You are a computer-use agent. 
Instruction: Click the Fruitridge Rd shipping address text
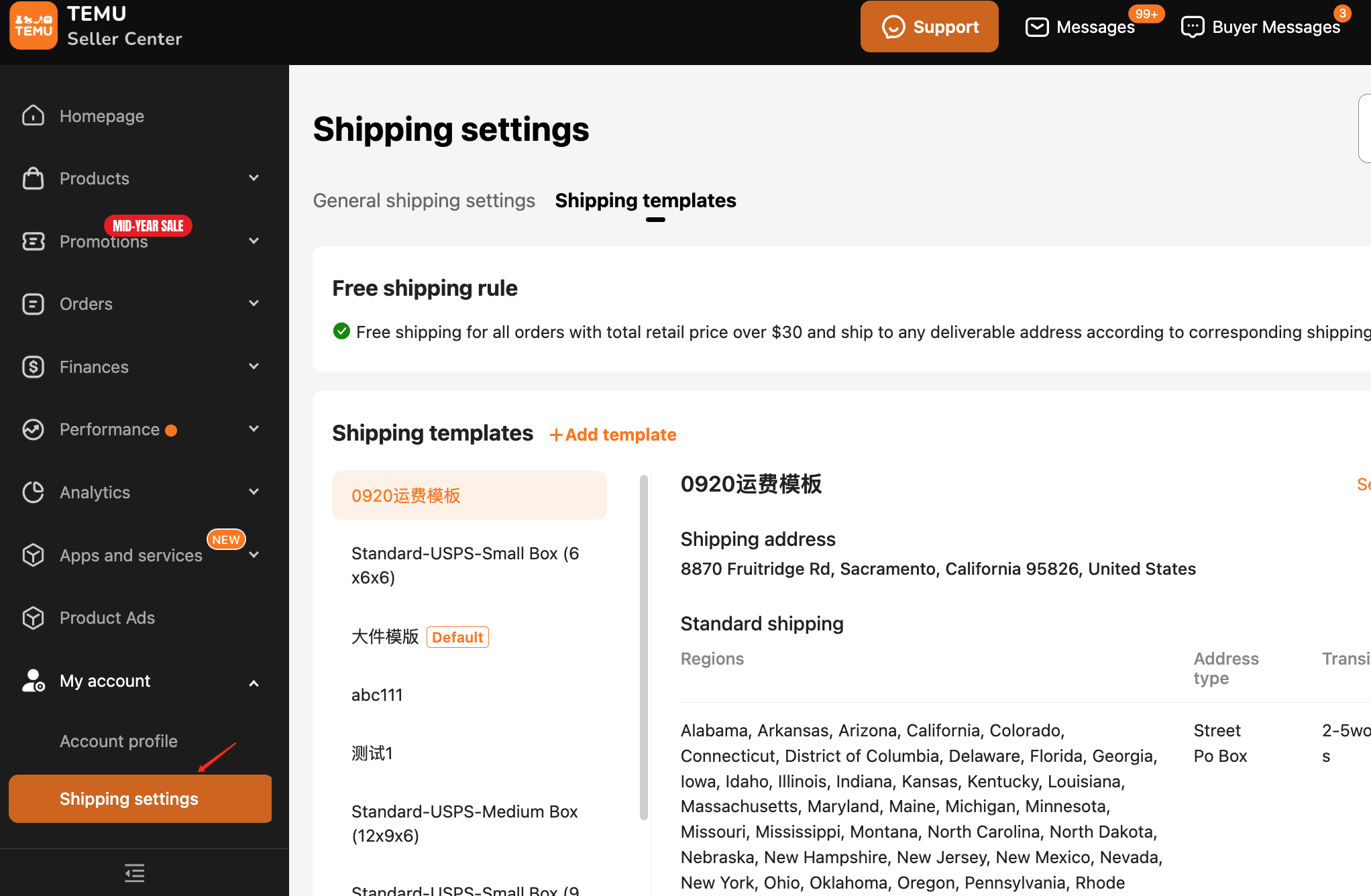pyautogui.click(x=938, y=569)
